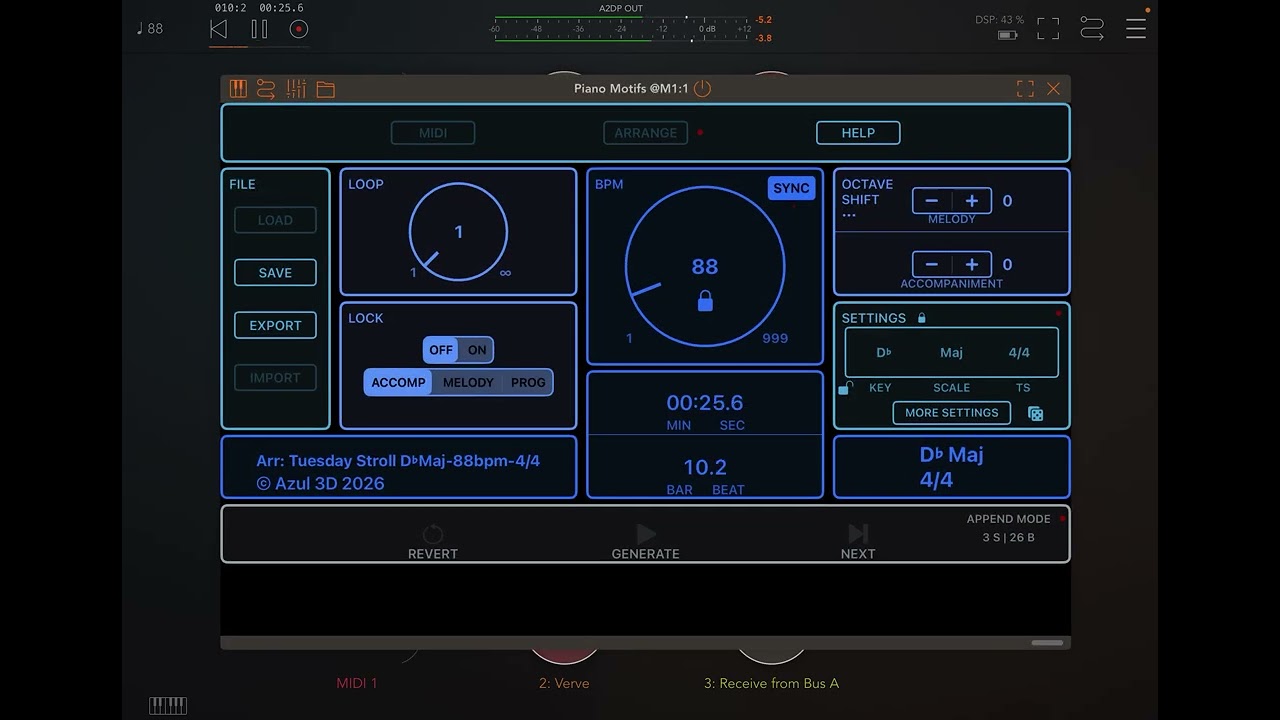Click the SAVE button in the FILE panel

[x=275, y=273]
